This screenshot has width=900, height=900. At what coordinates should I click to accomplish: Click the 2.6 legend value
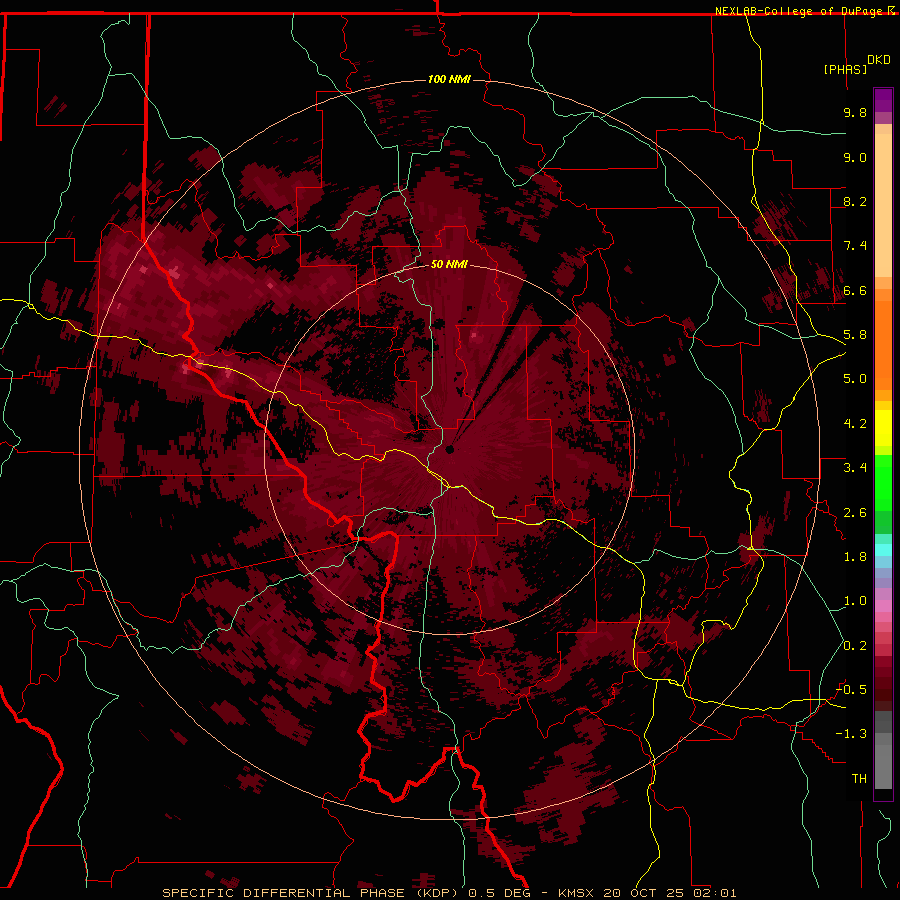(855, 513)
